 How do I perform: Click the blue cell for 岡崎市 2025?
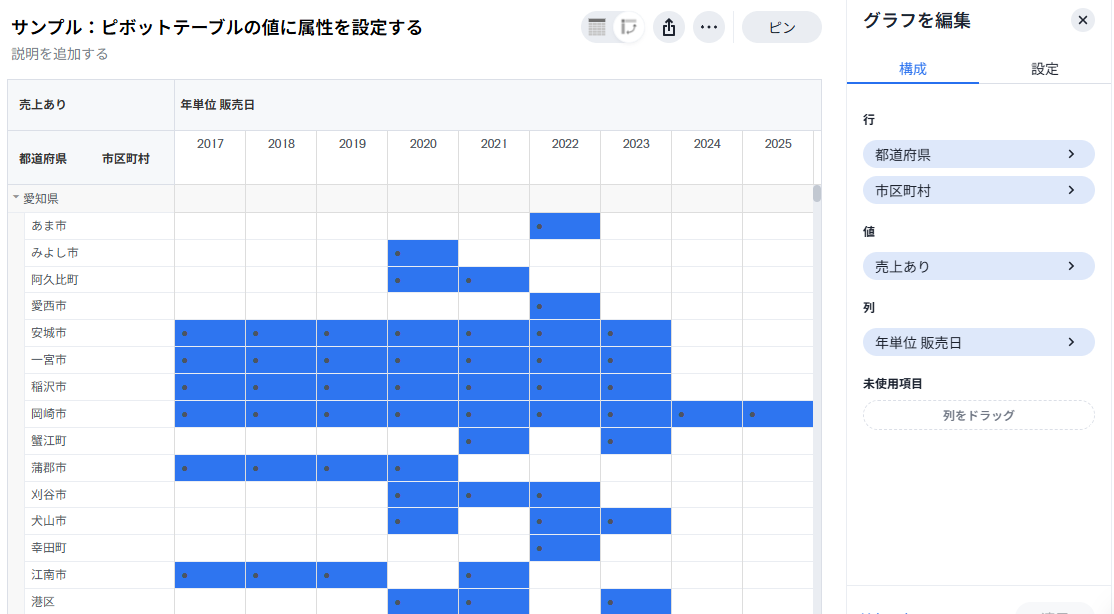coord(777,414)
